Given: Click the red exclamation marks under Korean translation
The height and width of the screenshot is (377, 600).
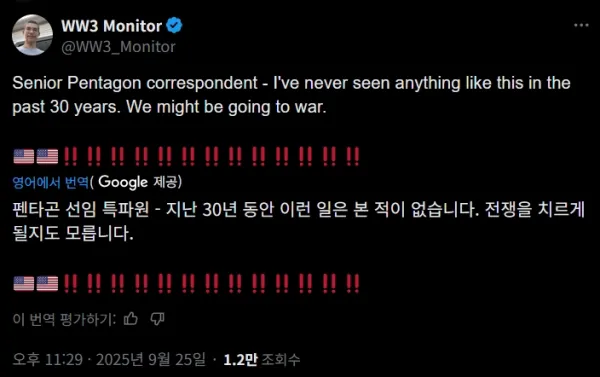Looking at the screenshot, I should coord(212,284).
